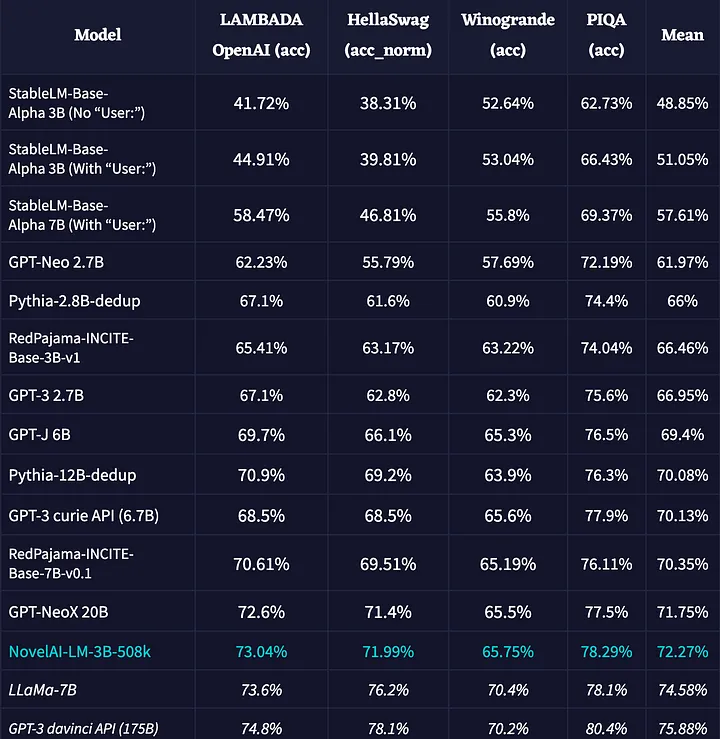Select the 73.04% LAMBADA value for NovelAI
Image resolution: width=720 pixels, height=739 pixels.
(x=262, y=651)
